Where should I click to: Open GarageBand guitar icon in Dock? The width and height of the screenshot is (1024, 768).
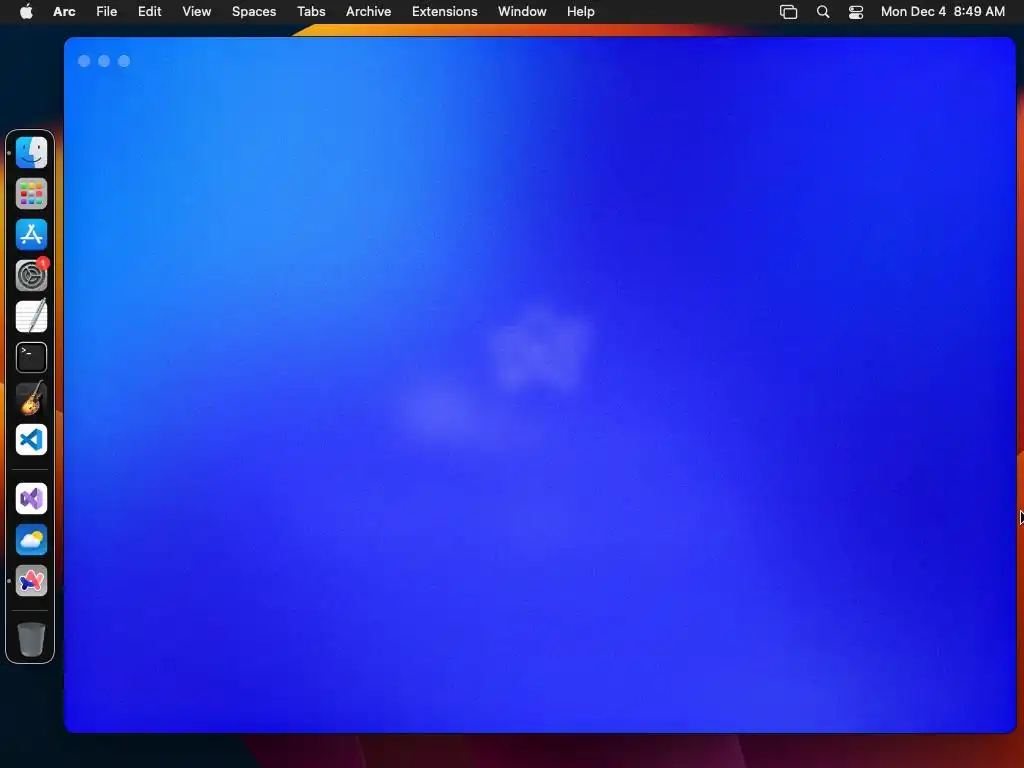[31, 398]
